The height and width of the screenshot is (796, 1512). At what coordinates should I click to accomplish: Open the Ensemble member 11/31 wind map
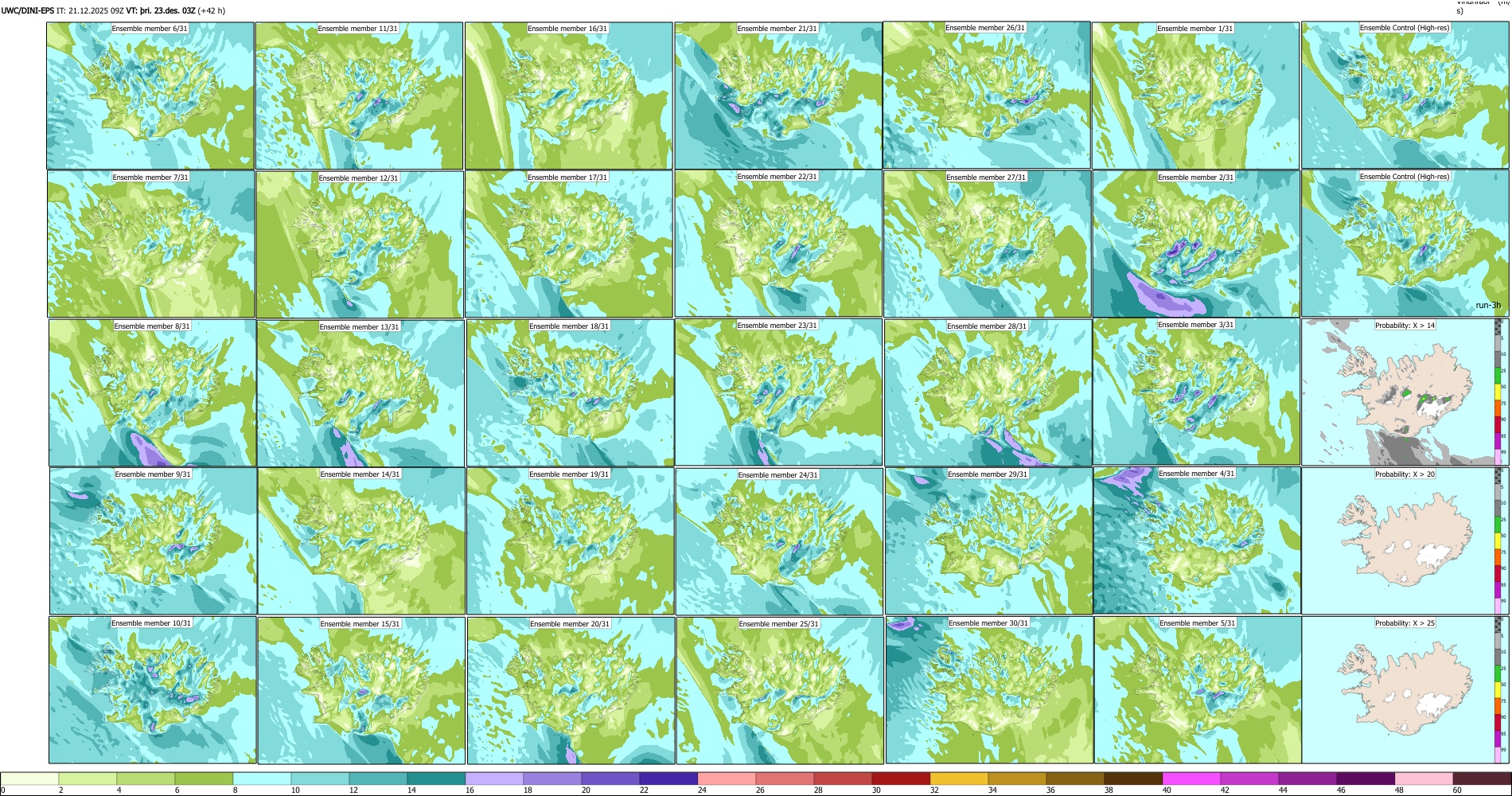click(x=359, y=96)
